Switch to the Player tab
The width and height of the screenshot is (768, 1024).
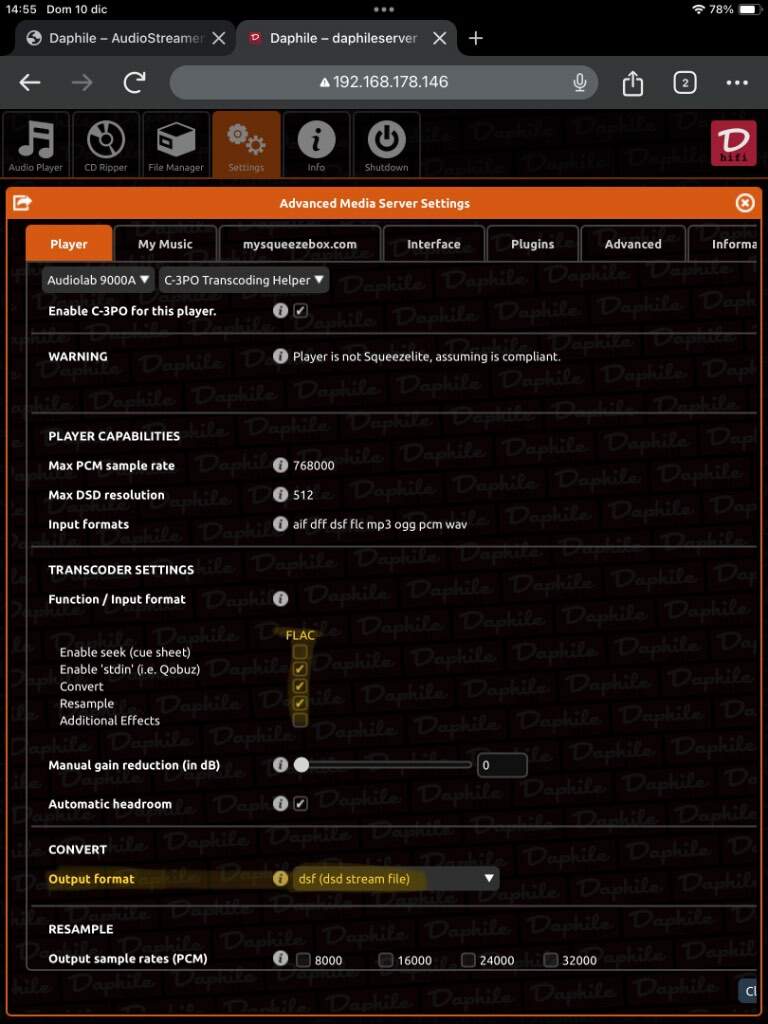[69, 244]
